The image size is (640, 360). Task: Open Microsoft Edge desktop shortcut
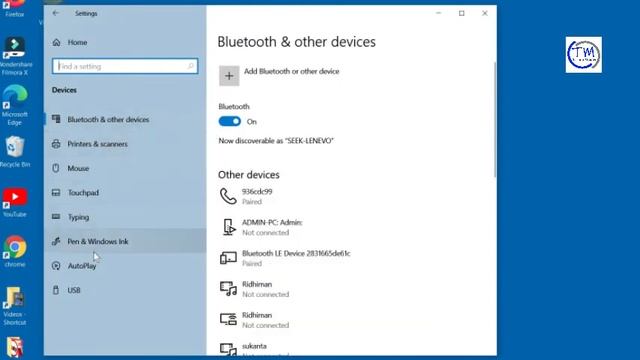(15, 105)
